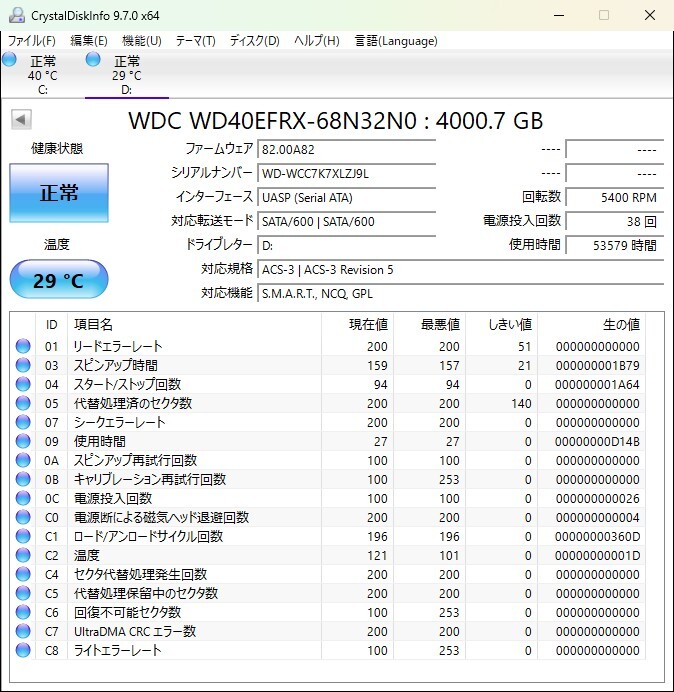Screen dimensions: 674x692
Task: Click the features field S.M.A.R.T., NCQ, GPL
Action: [460, 293]
